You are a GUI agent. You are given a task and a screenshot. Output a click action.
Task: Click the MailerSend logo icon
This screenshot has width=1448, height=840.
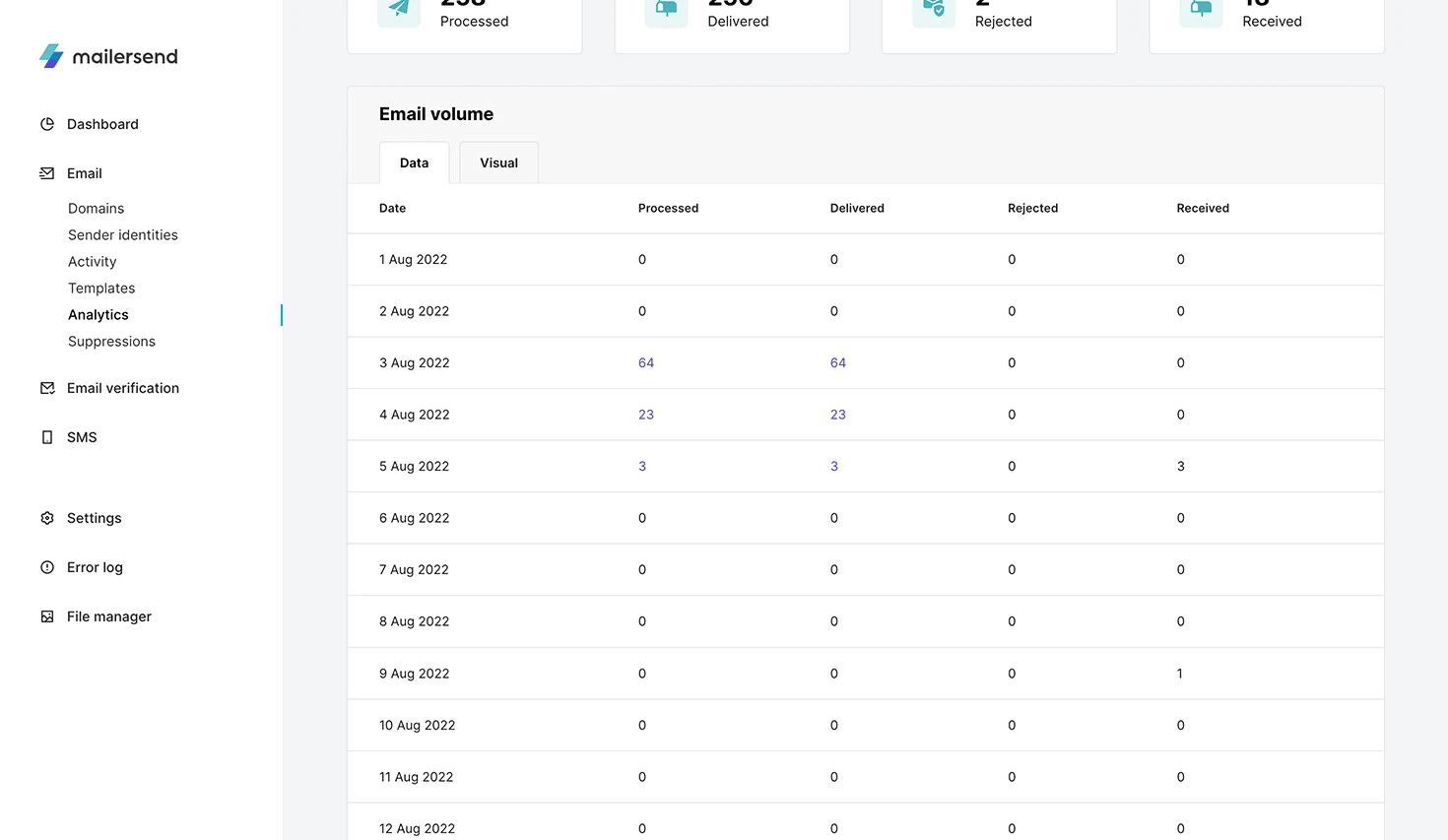[51, 56]
